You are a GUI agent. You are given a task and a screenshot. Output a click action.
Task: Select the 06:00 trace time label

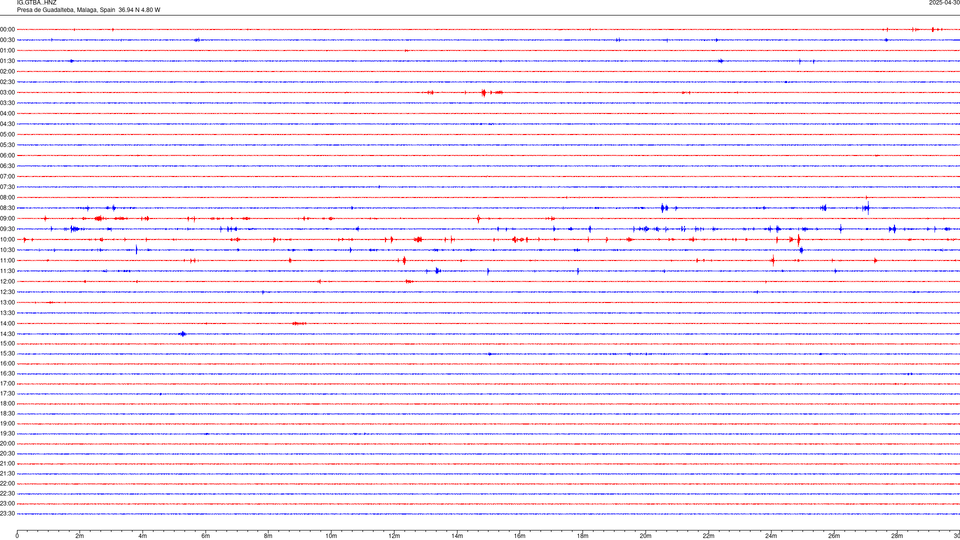point(7,156)
